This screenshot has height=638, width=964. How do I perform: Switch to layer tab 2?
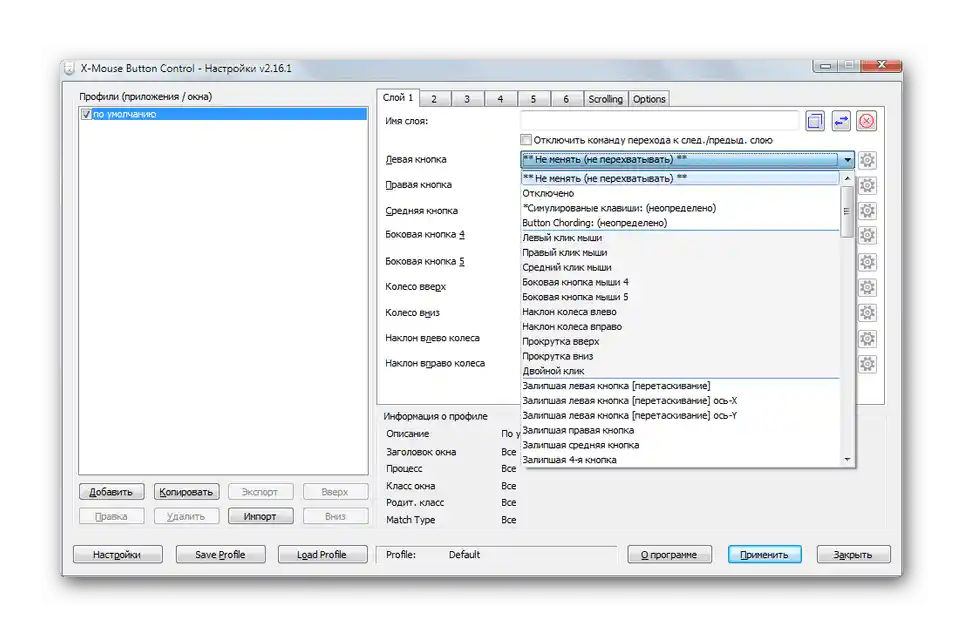(x=434, y=99)
